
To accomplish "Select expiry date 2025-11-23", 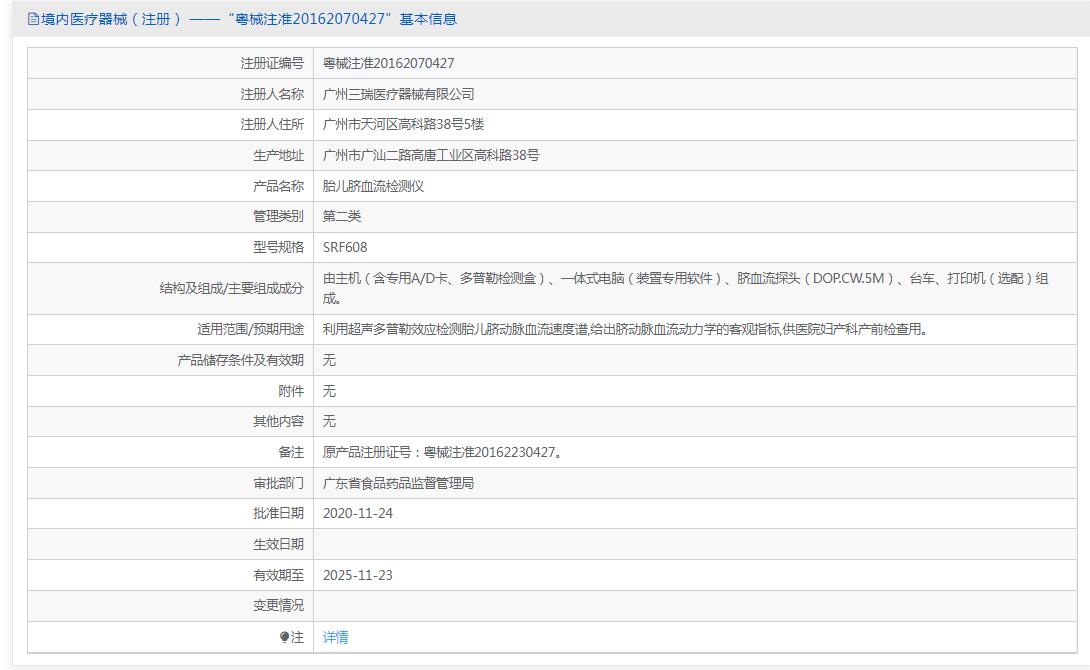I will pyautogui.click(x=358, y=575).
